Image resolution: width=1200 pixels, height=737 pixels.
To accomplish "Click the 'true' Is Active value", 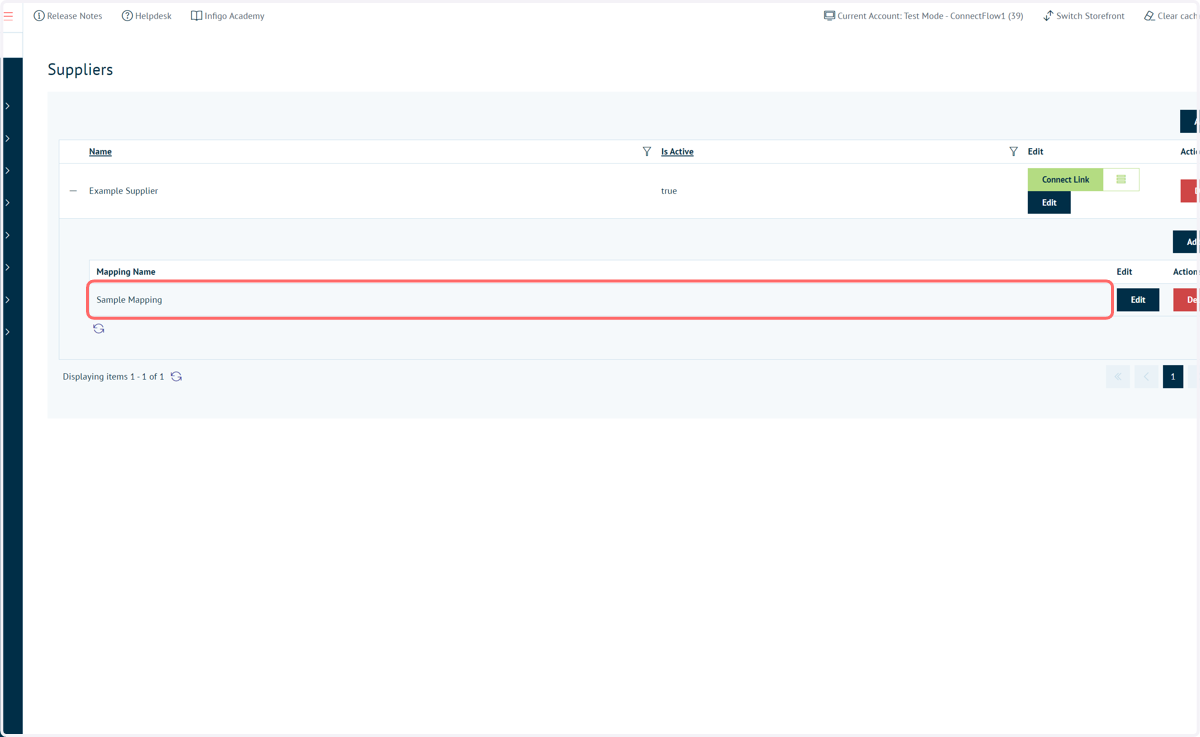I will pos(669,191).
